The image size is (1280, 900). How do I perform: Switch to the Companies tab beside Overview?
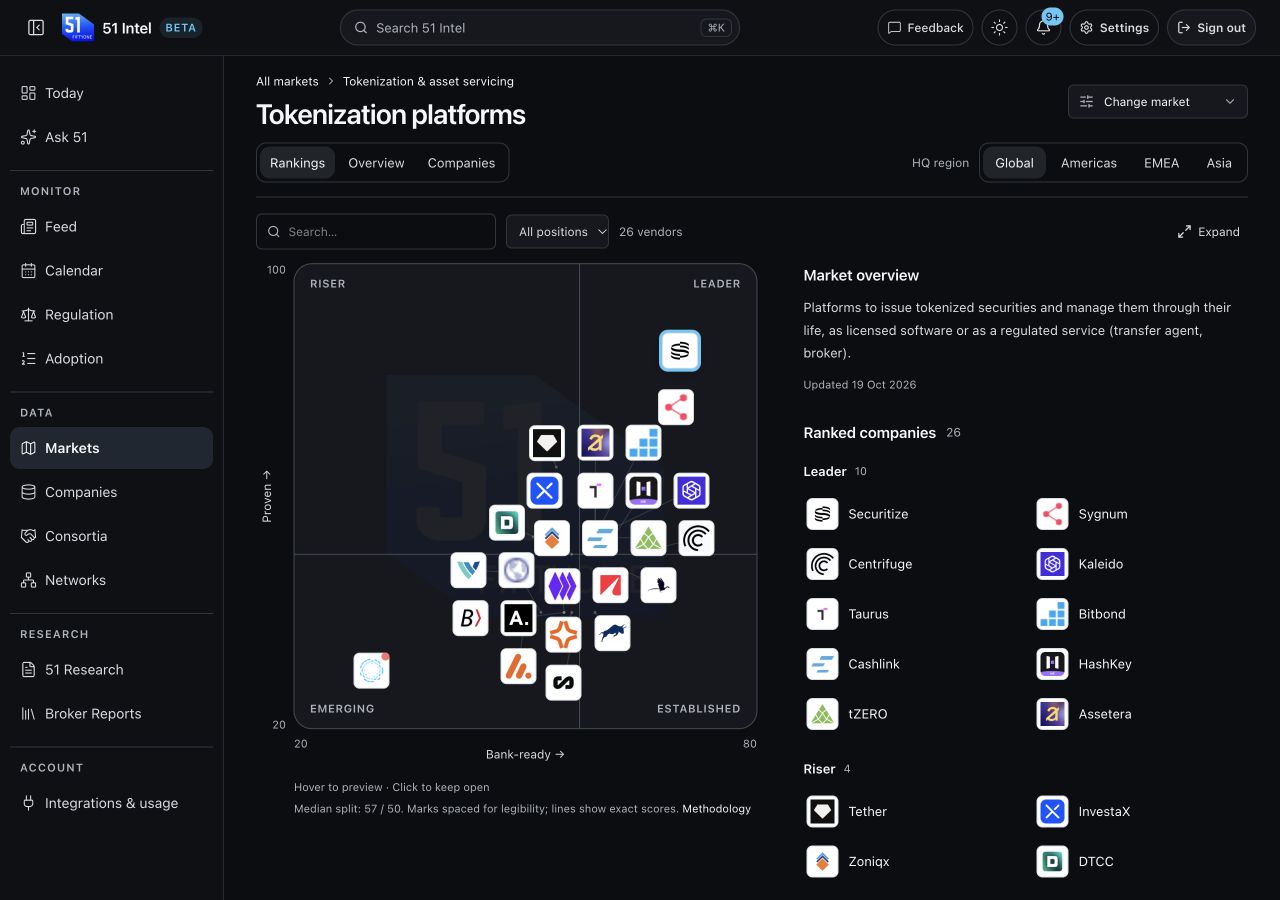click(461, 163)
